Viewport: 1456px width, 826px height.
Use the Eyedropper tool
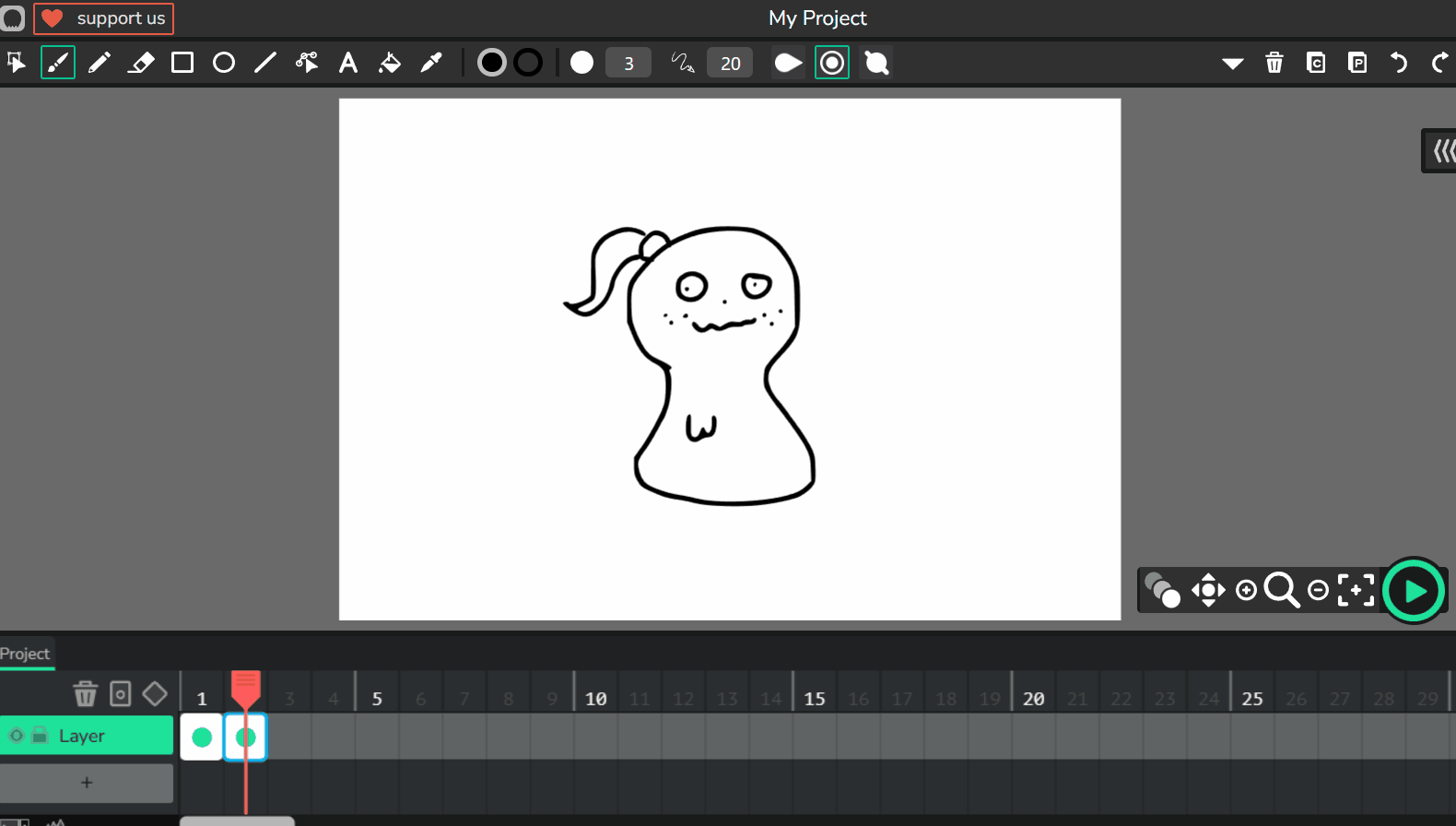point(431,63)
